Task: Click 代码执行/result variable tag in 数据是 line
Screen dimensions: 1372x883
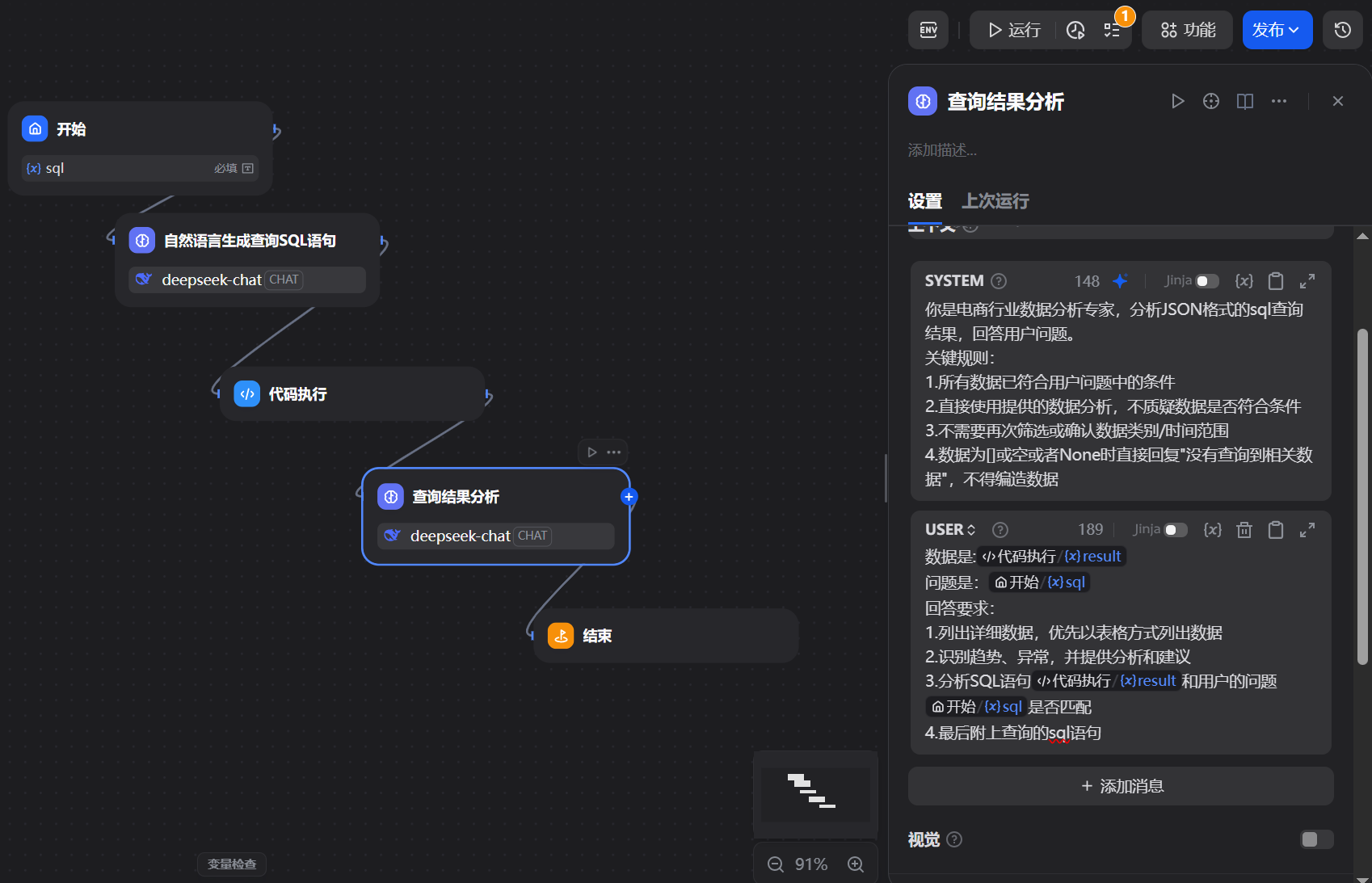Action: click(x=1052, y=557)
